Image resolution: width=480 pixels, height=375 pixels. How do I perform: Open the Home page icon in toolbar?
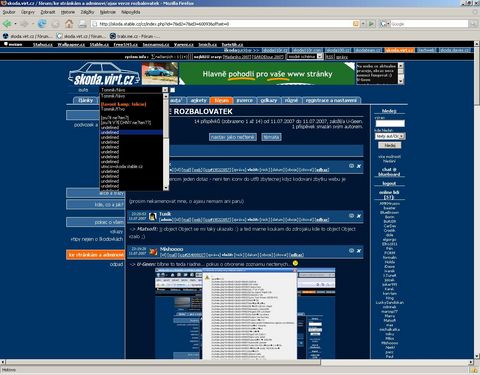(69, 24)
